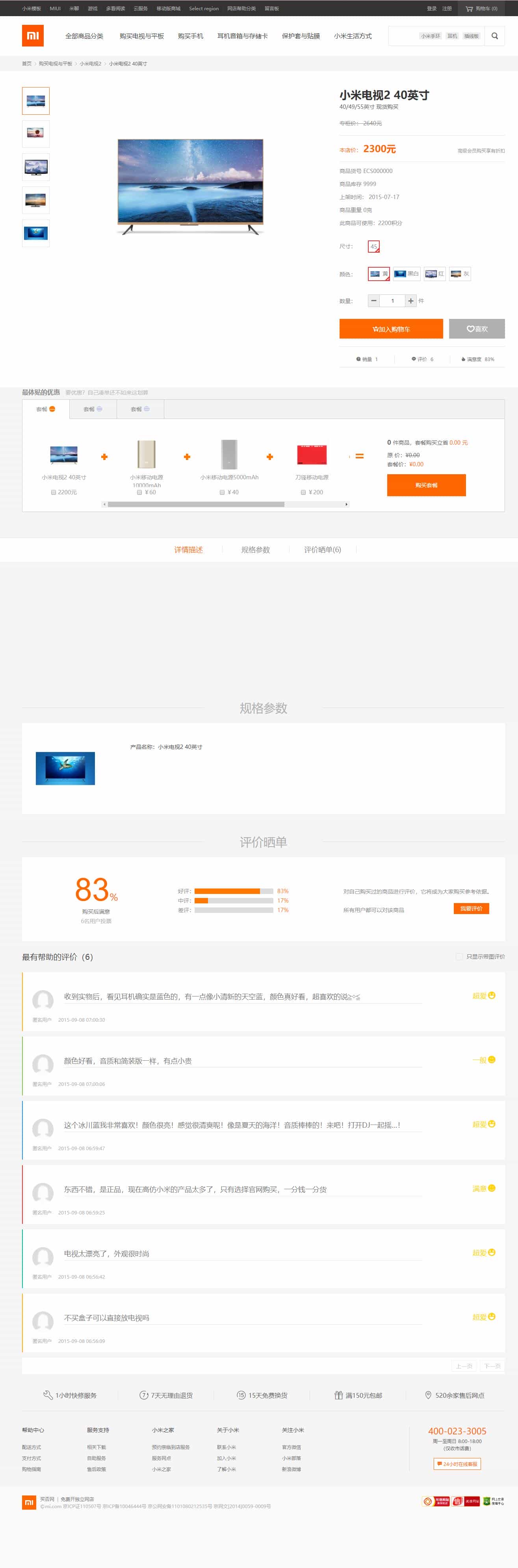Click the 15天免费换货 icon
The width and height of the screenshot is (518, 1568).
[241, 1395]
